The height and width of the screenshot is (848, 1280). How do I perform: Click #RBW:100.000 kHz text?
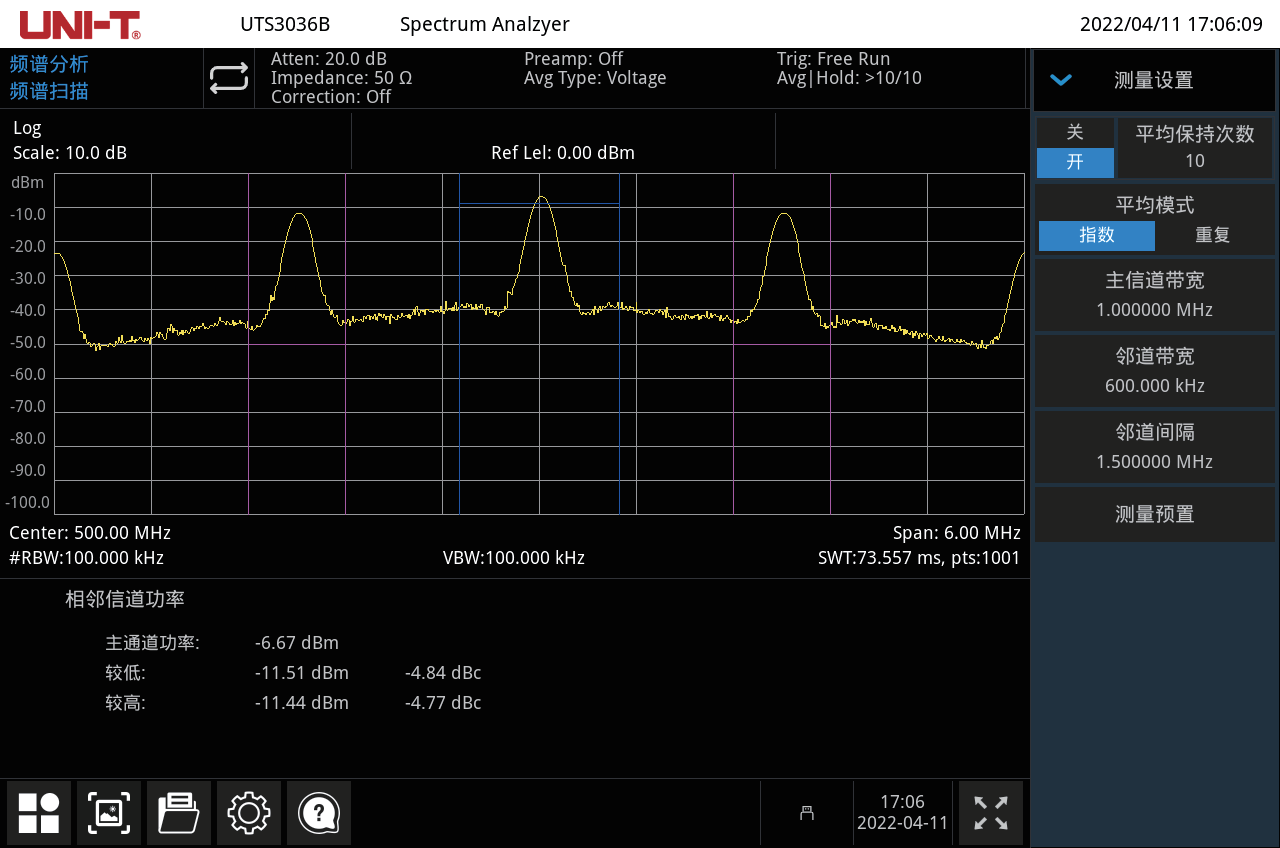86,558
